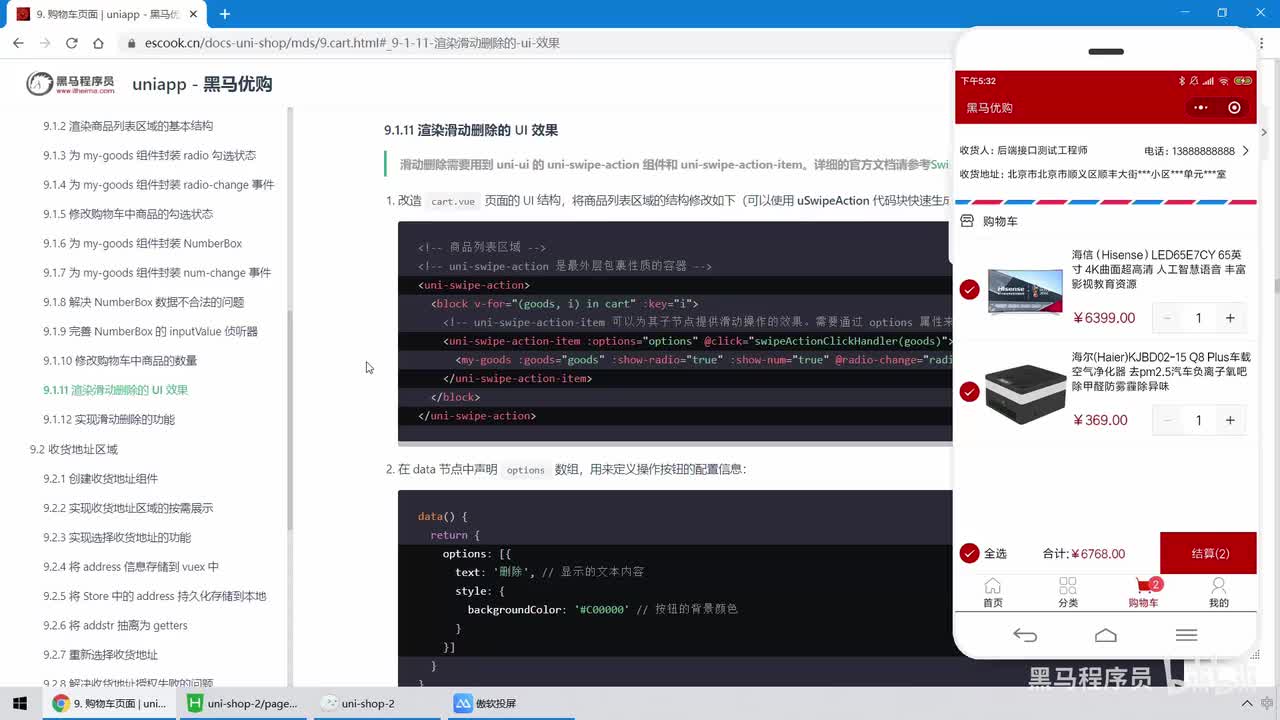
Task: Switch to 我的 tab
Action: [x=1218, y=592]
